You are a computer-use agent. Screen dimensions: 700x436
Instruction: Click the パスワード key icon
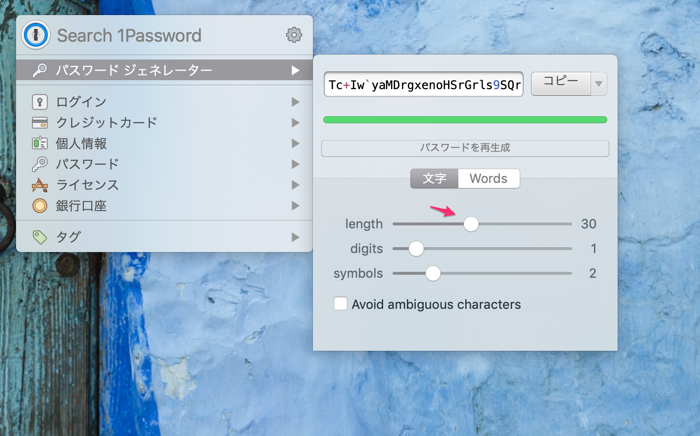pos(40,164)
